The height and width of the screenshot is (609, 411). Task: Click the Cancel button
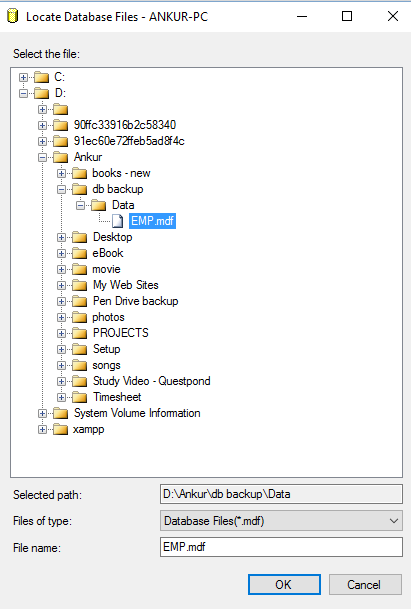365,585
